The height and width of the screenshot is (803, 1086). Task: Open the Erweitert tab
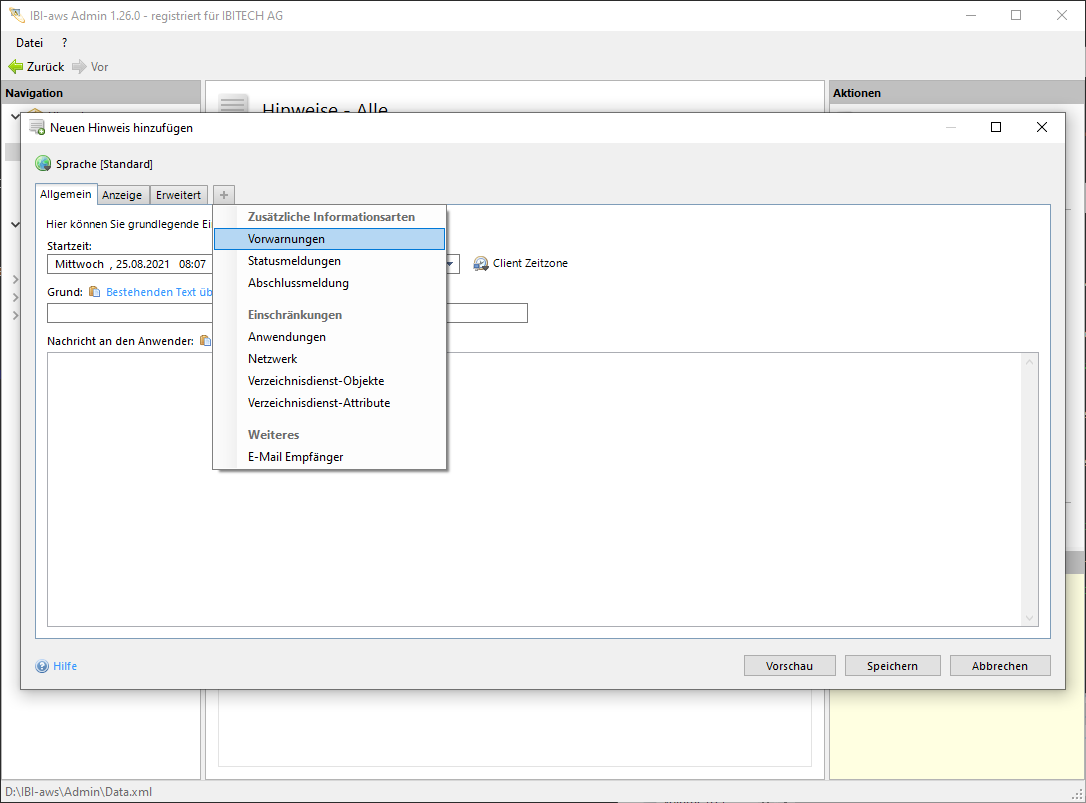[178, 195]
